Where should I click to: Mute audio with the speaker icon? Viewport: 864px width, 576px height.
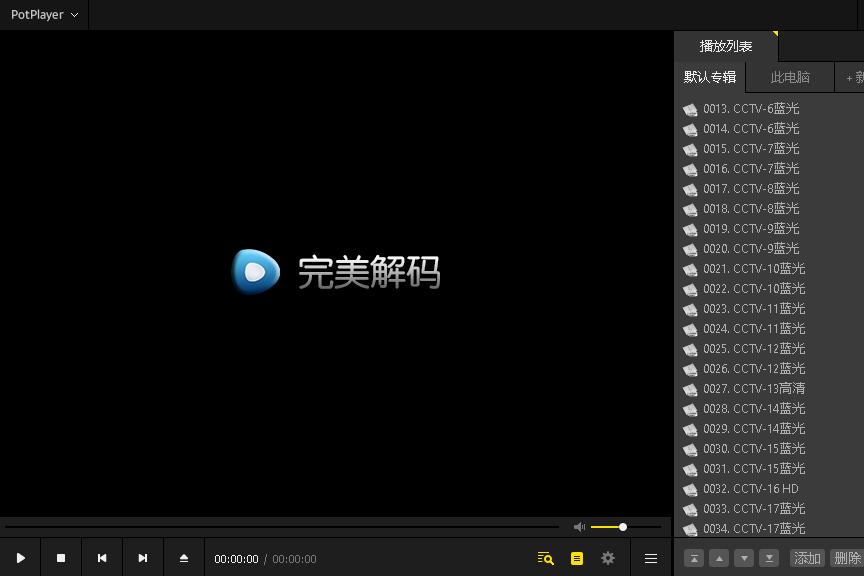(x=580, y=527)
